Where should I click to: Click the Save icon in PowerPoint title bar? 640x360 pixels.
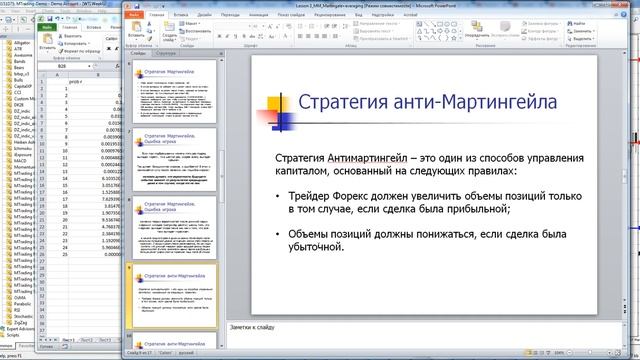coord(137,6)
